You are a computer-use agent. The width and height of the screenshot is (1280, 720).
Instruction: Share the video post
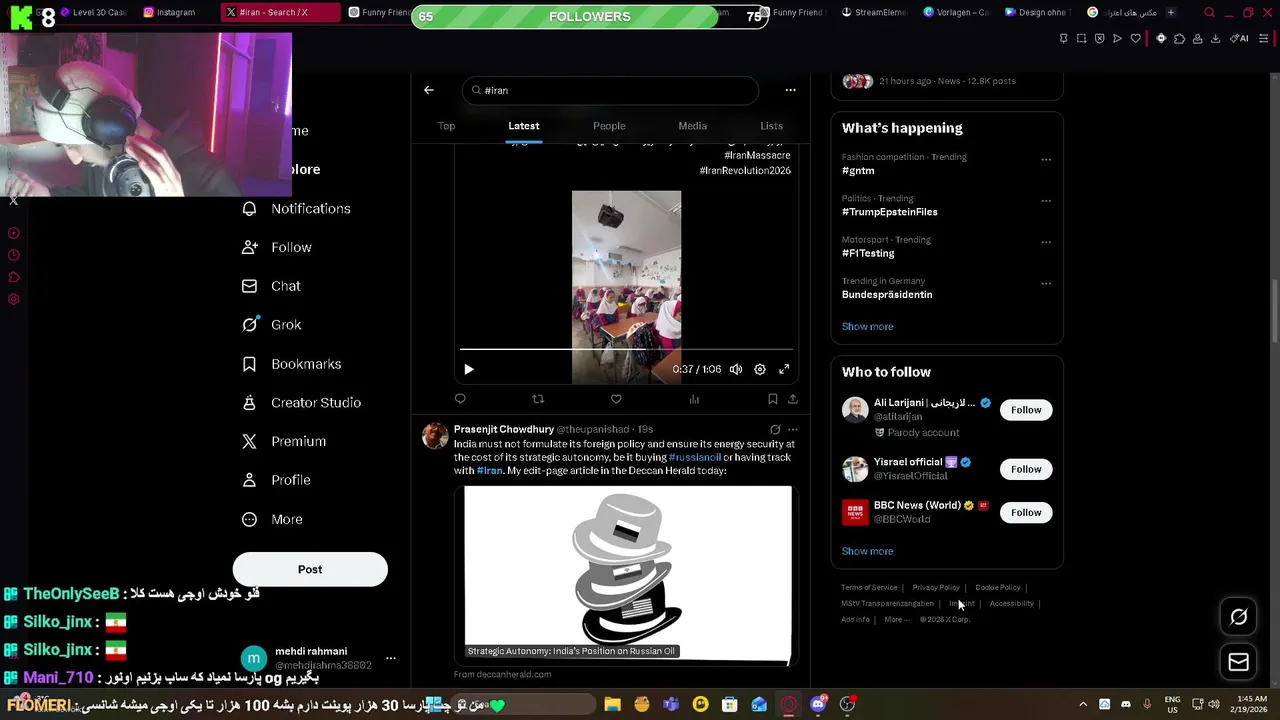793,399
